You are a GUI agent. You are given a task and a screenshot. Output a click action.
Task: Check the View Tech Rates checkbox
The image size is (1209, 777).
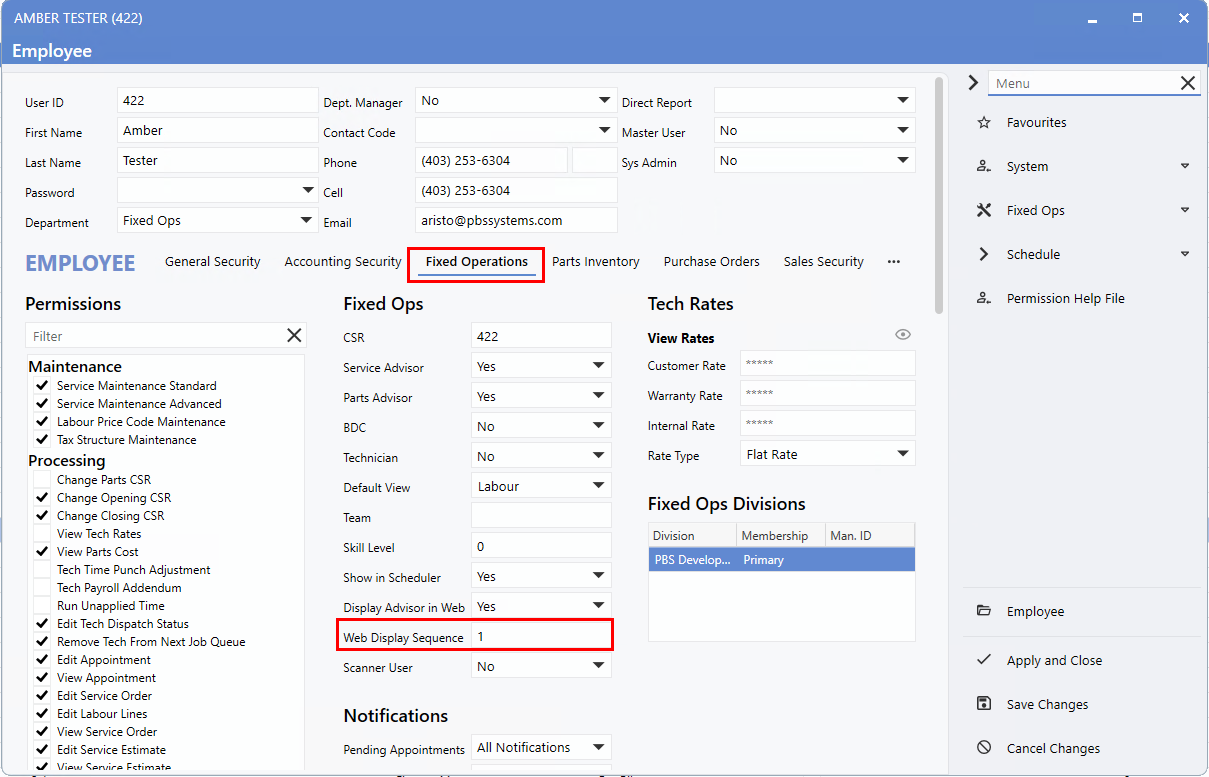click(x=42, y=534)
